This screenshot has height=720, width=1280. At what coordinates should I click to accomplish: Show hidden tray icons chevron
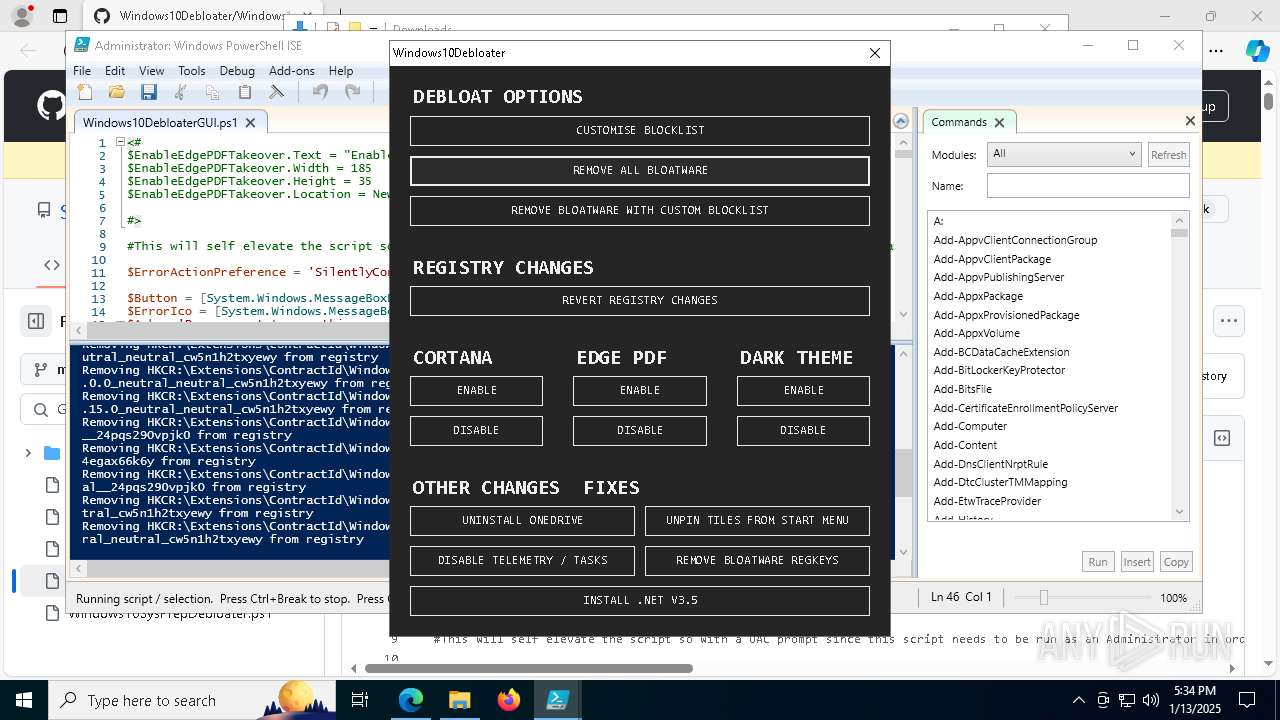[1078, 700]
